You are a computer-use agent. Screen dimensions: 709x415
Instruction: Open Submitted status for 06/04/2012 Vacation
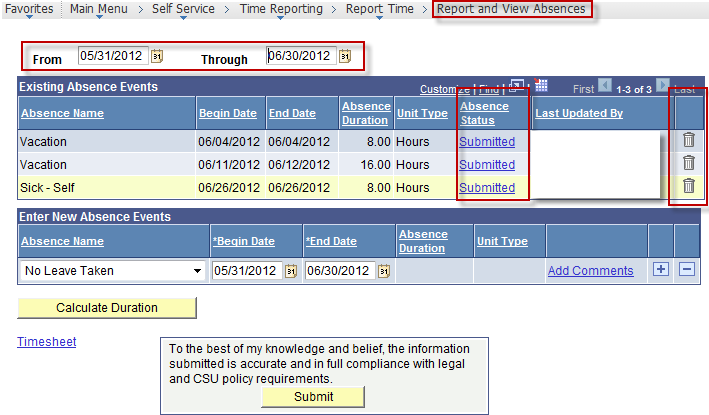pyautogui.click(x=487, y=142)
